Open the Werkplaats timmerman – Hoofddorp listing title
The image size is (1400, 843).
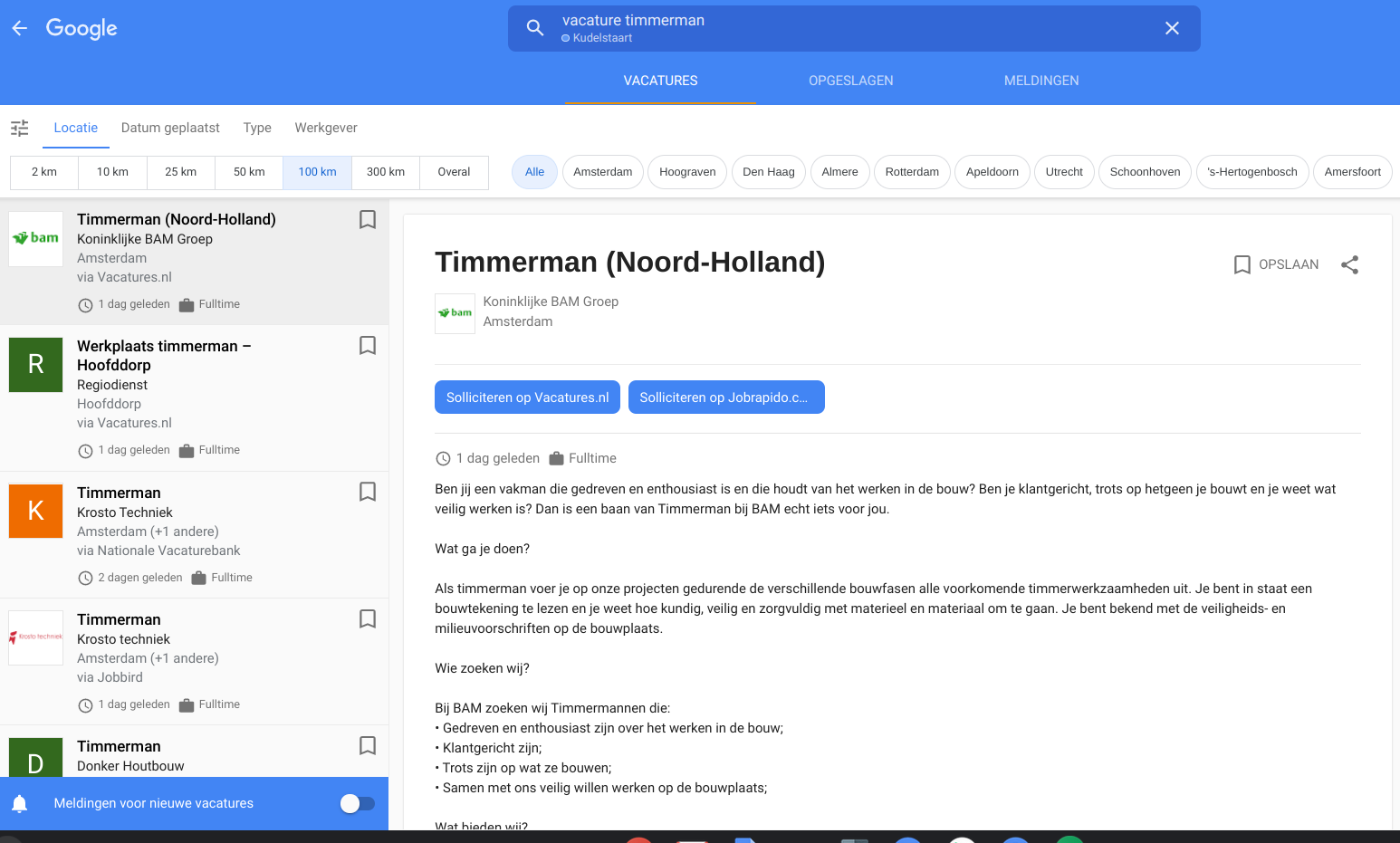click(164, 355)
